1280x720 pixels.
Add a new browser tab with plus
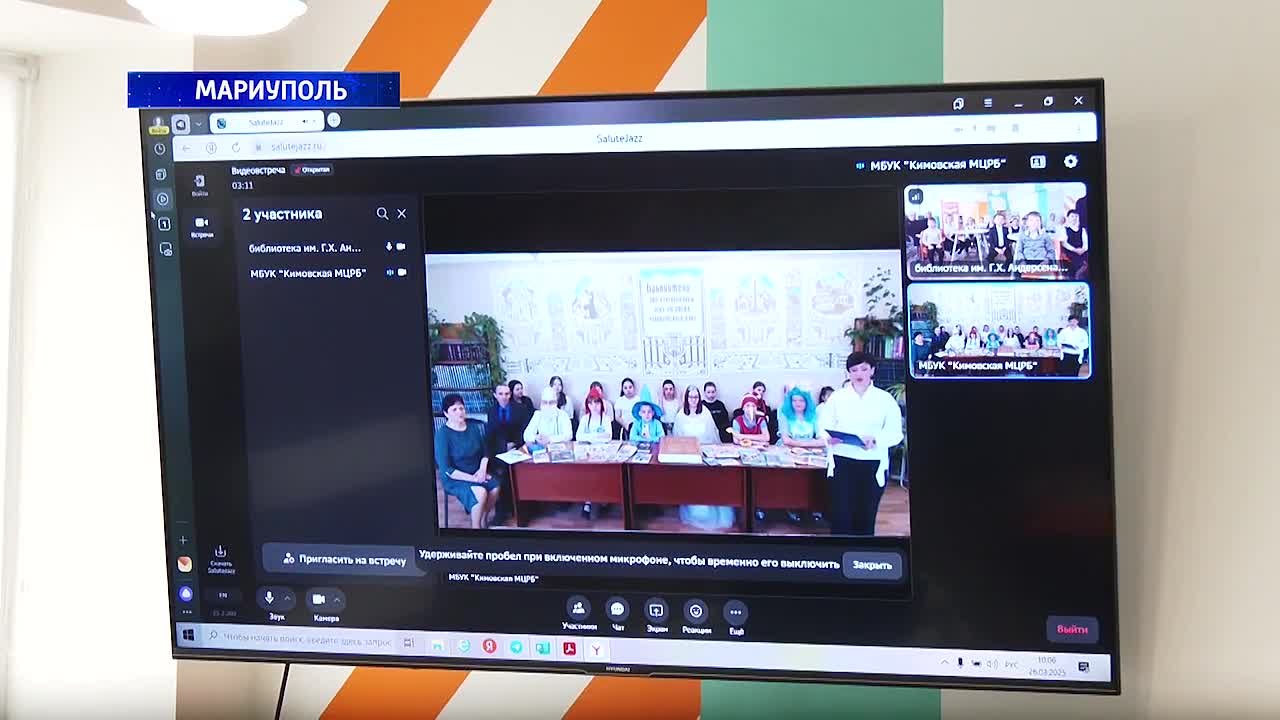click(x=334, y=121)
